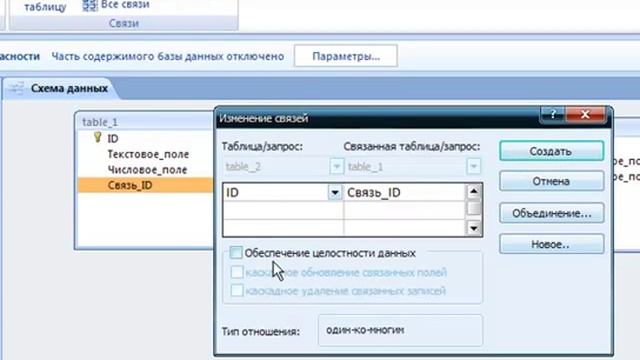Click the 'Связи' ribbon group label
This screenshot has height=360, width=640.
[x=124, y=23]
